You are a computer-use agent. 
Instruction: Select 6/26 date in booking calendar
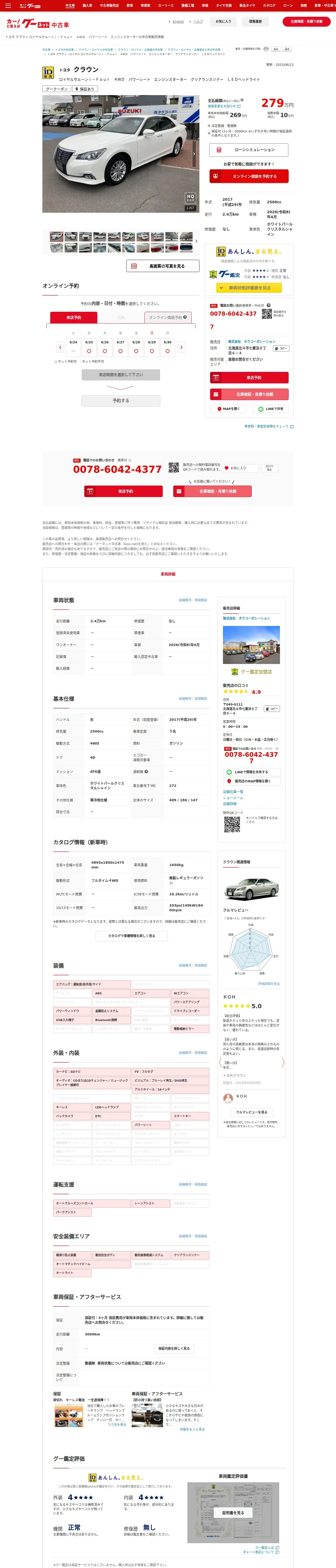pyautogui.click(x=105, y=347)
